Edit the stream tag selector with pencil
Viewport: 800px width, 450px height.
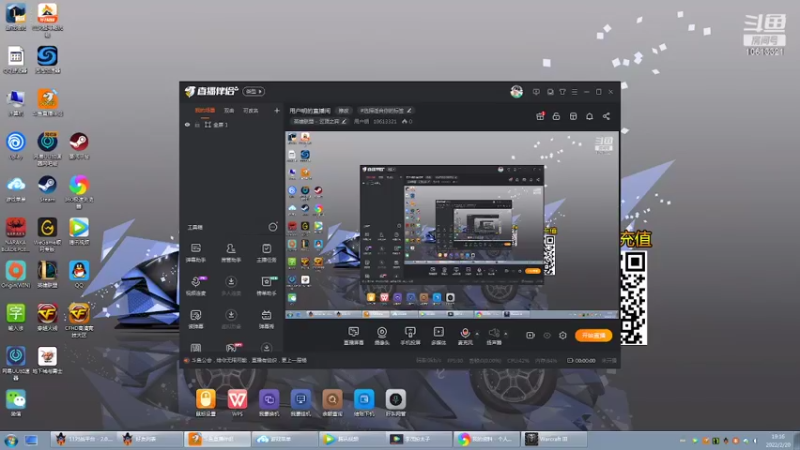tap(385, 110)
